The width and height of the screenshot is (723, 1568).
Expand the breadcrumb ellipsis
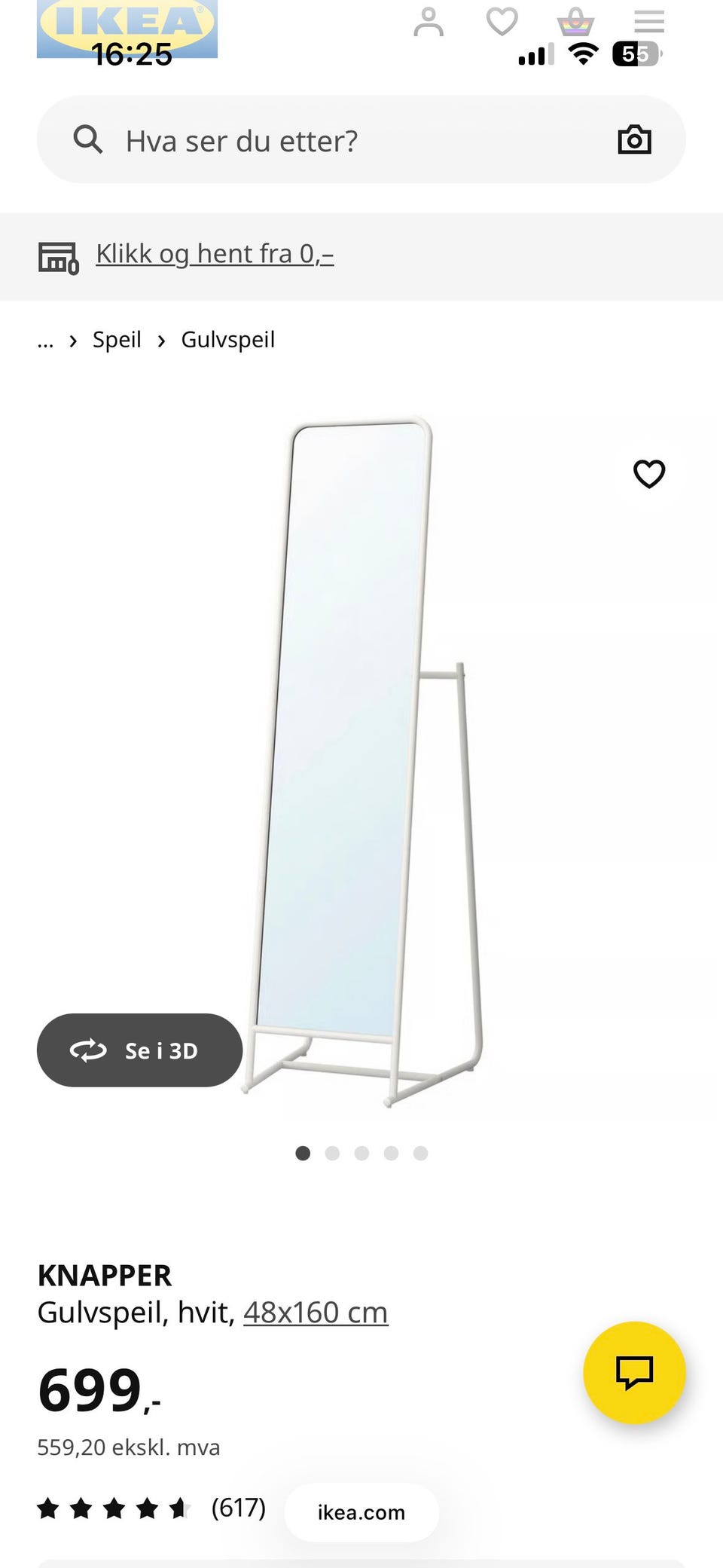(x=45, y=341)
